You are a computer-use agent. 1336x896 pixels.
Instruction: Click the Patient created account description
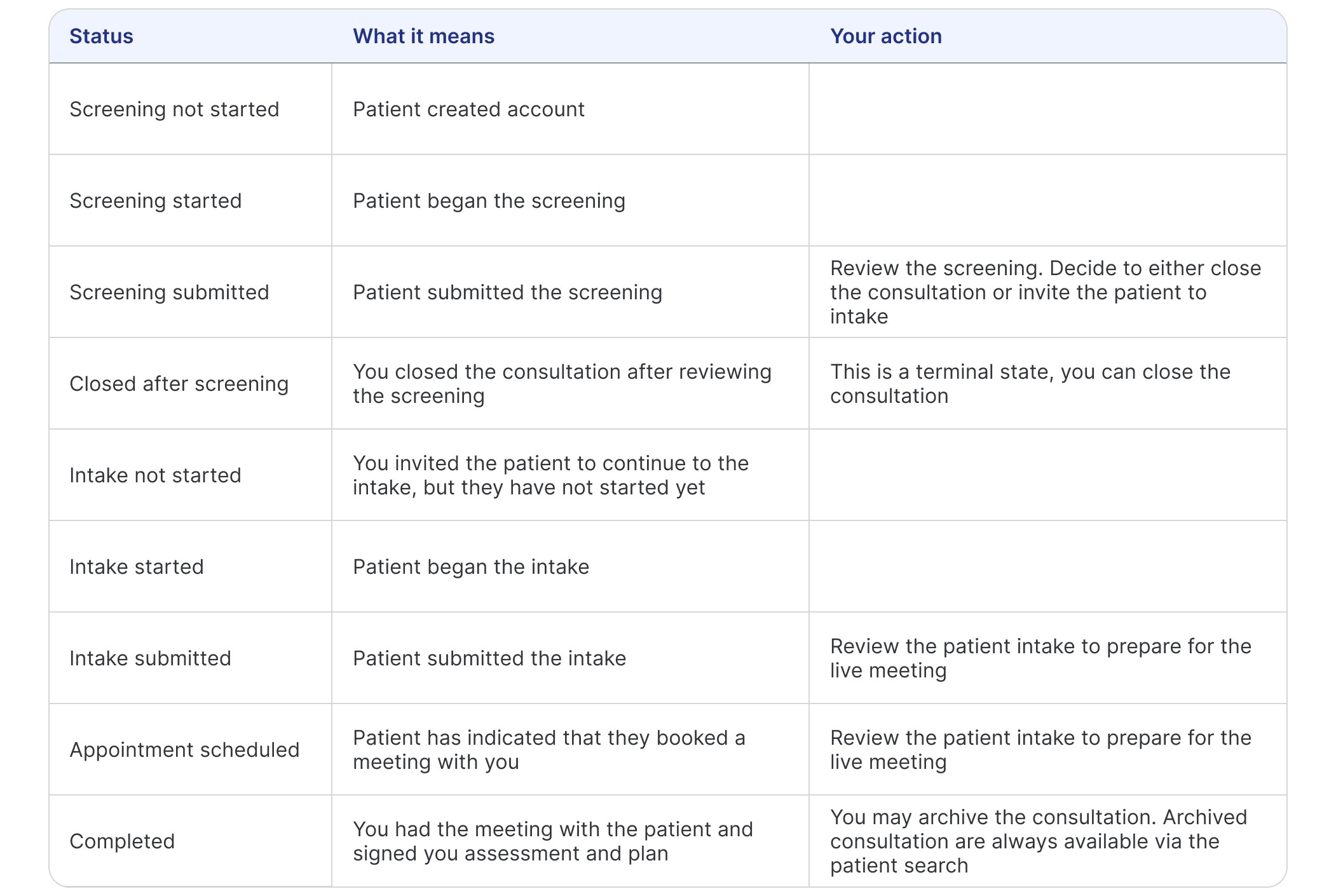468,109
